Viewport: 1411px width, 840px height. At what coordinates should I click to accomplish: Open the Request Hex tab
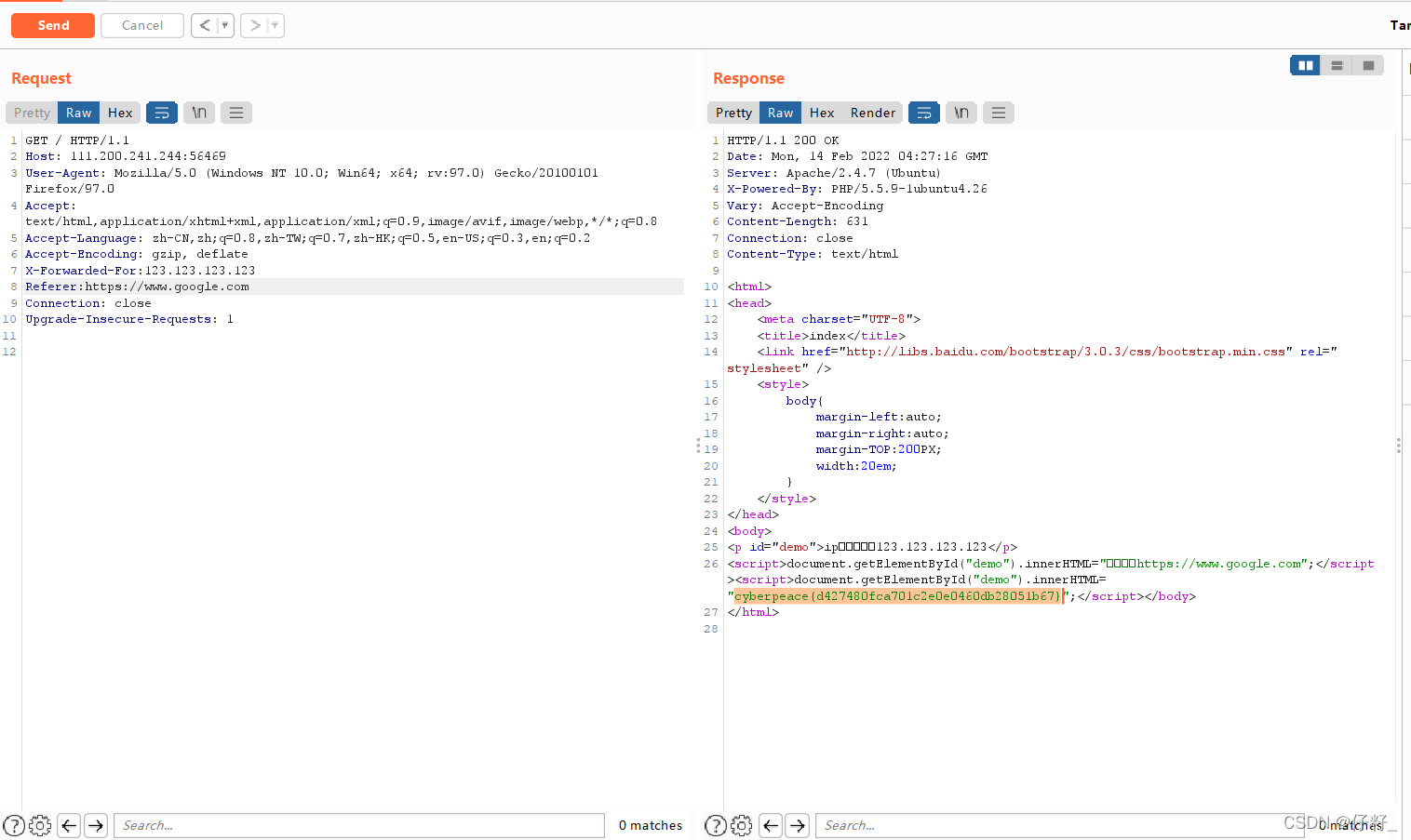tap(120, 113)
